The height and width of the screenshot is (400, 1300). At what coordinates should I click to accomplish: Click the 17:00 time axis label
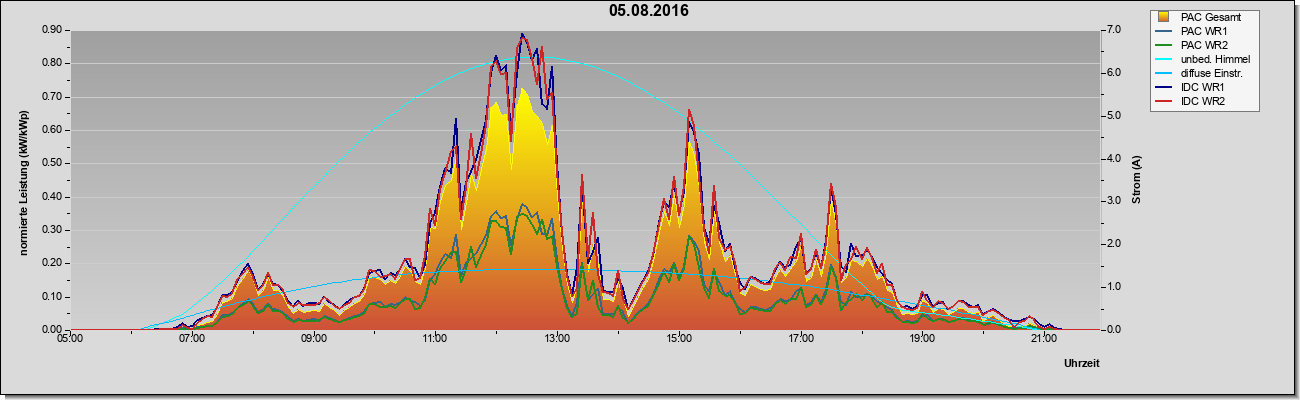800,338
